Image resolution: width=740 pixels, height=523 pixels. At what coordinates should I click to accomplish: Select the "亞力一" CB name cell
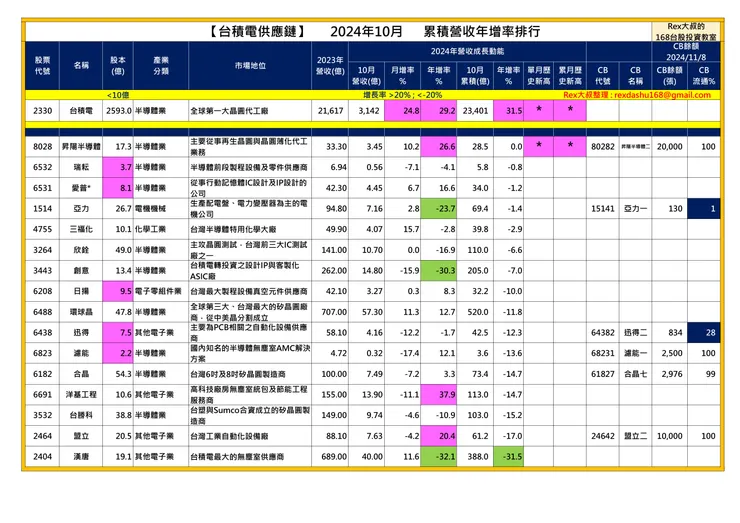click(x=635, y=209)
